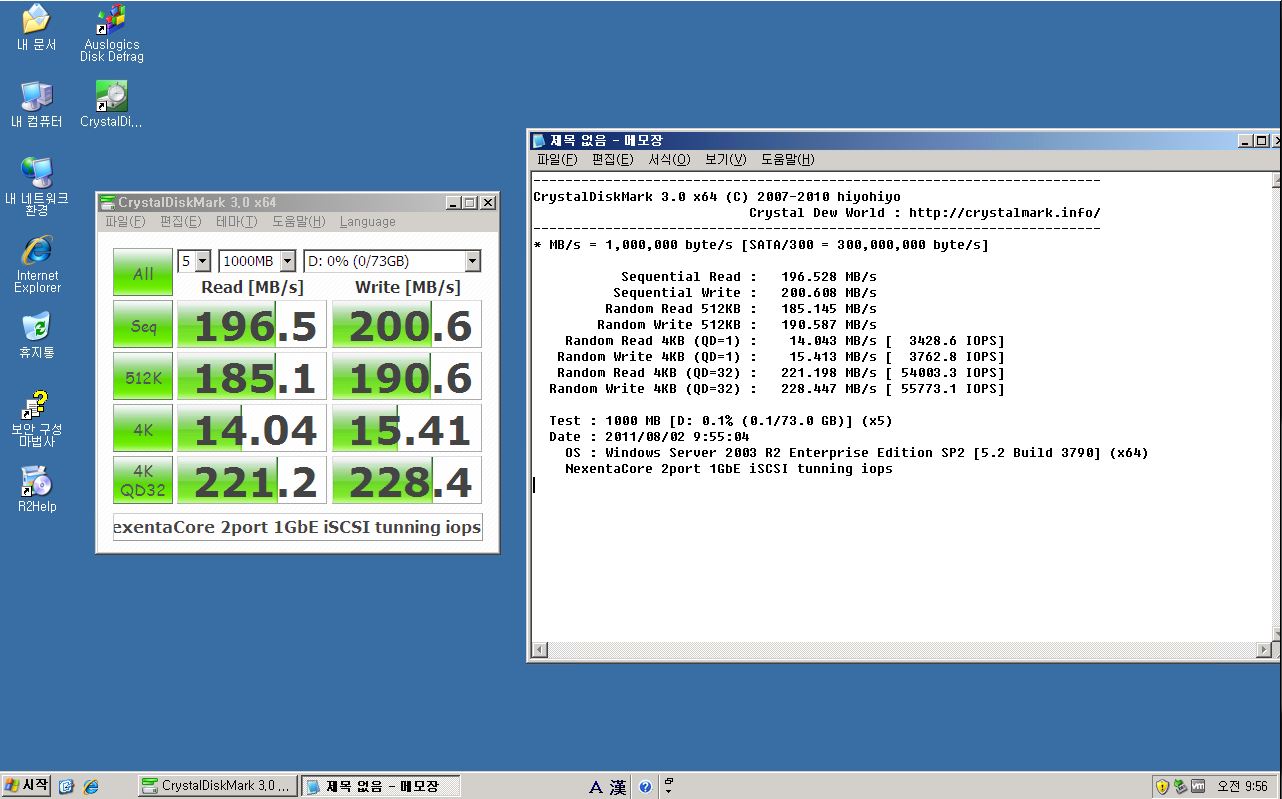
Task: Click Sequential Read 196.528 MB/s line in Notepad
Action: point(748,277)
